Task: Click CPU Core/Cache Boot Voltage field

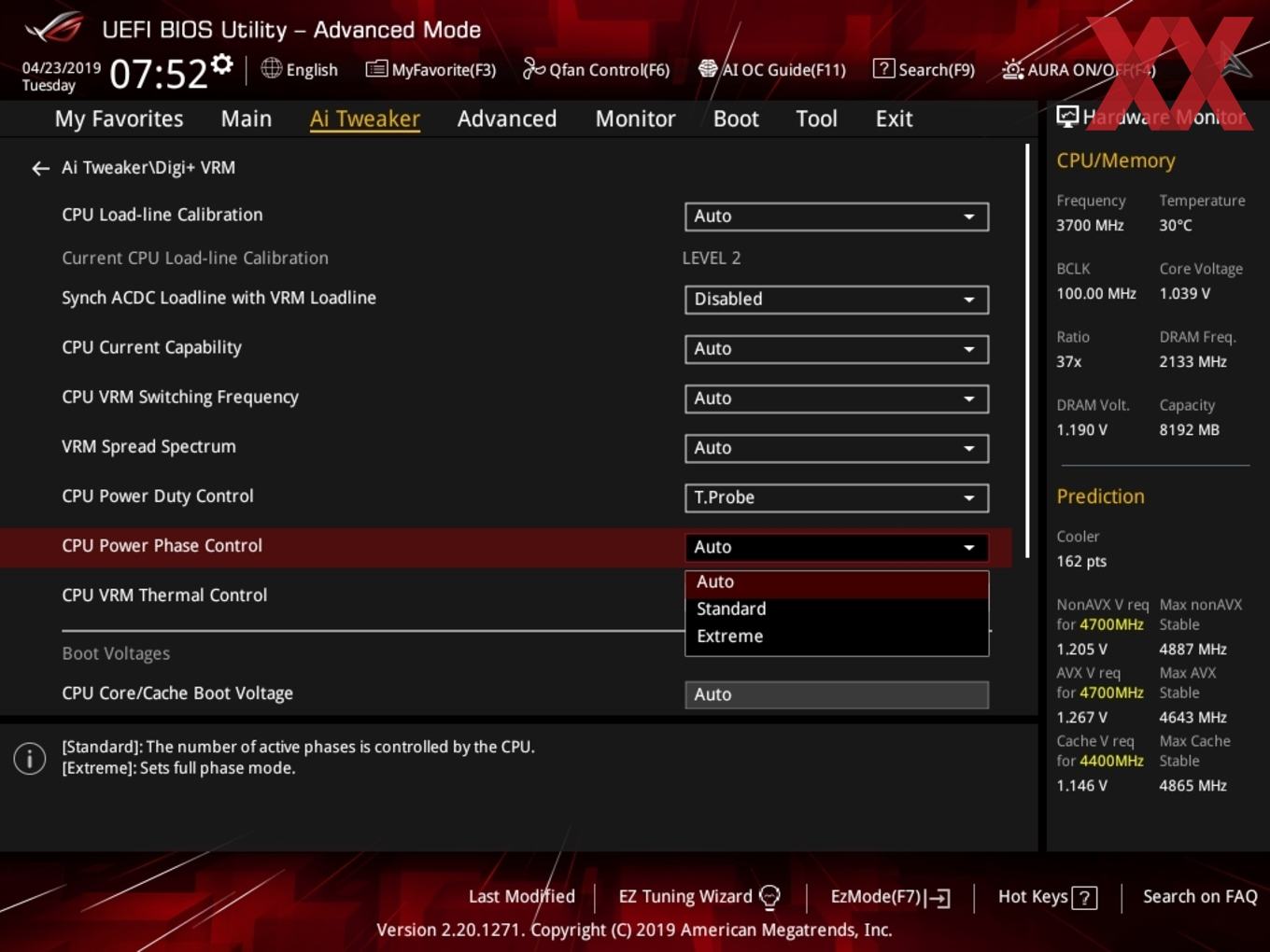Action: pyautogui.click(x=837, y=694)
